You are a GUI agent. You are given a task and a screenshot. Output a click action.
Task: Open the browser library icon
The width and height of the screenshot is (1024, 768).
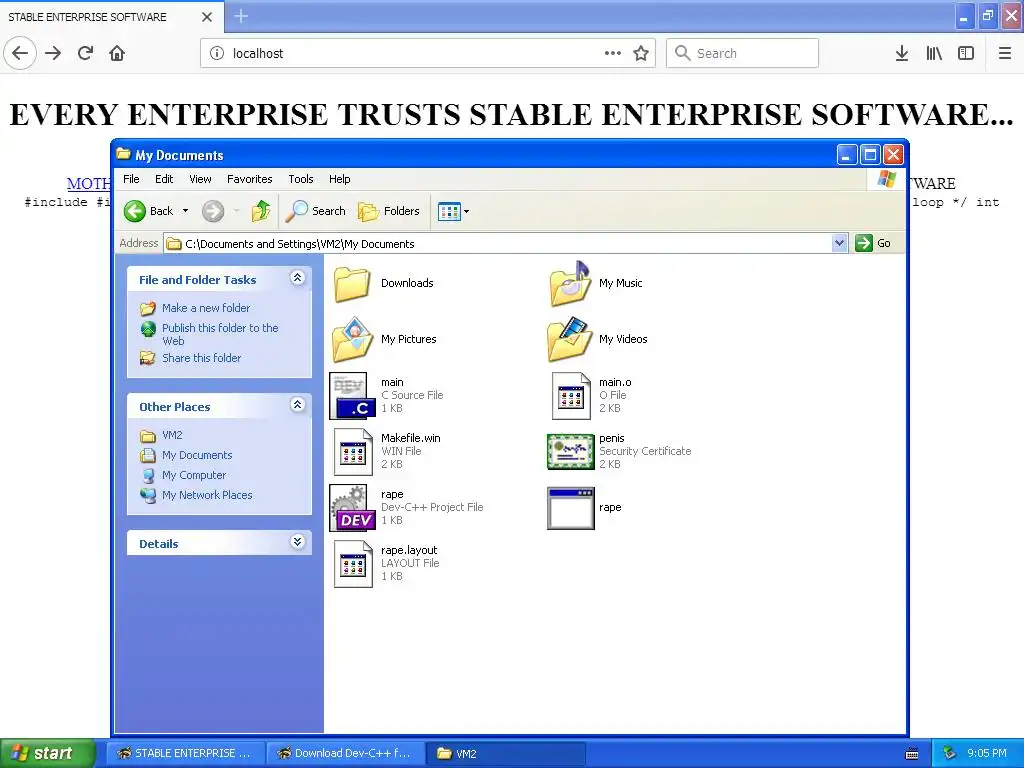(934, 53)
